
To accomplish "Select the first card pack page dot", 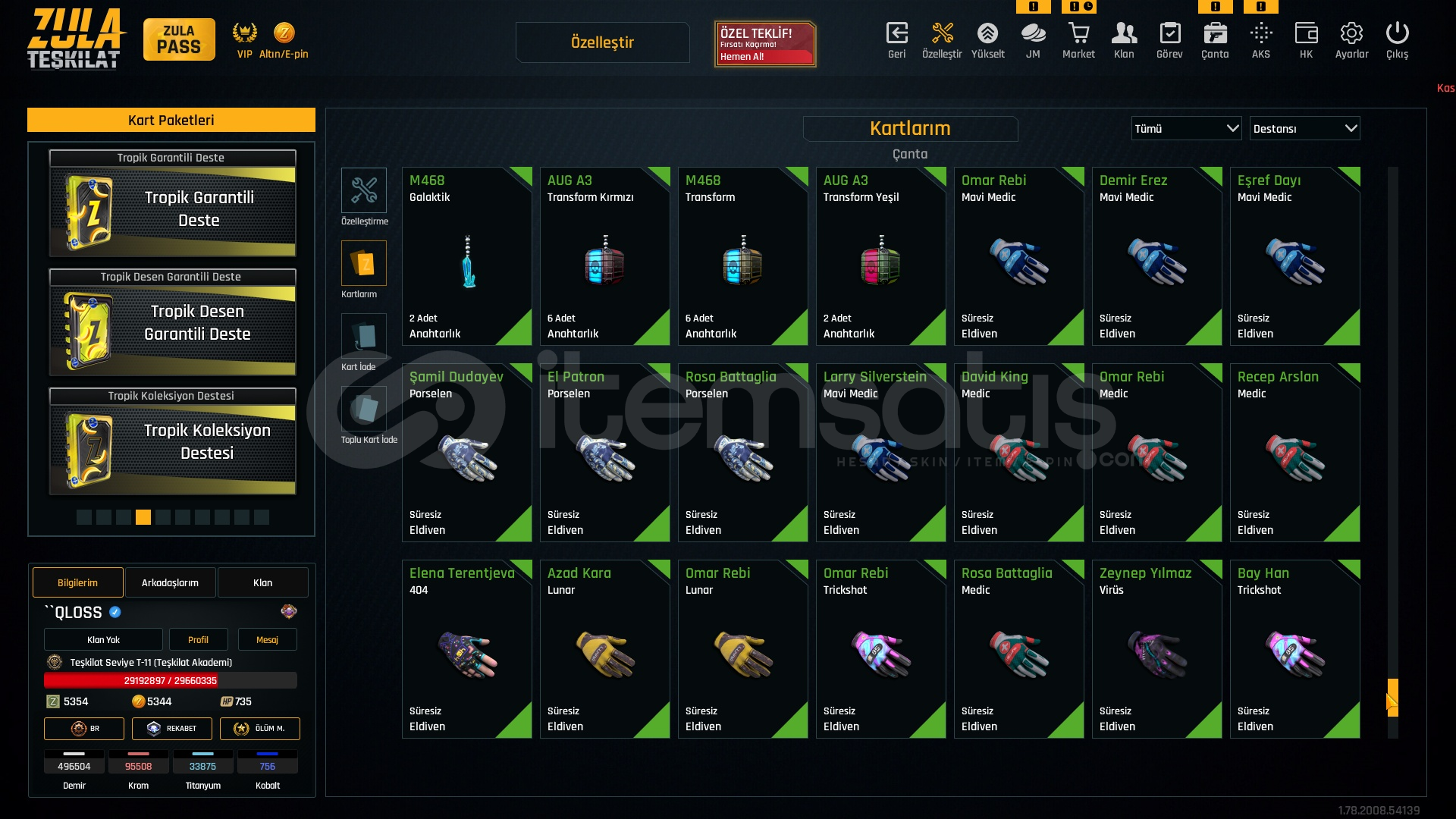I will click(x=84, y=517).
